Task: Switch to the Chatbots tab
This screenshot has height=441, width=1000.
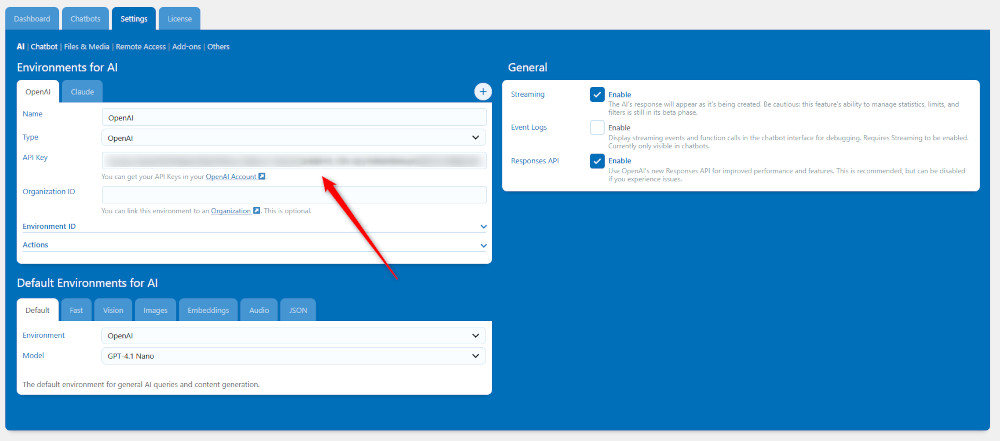Action: pyautogui.click(x=85, y=19)
